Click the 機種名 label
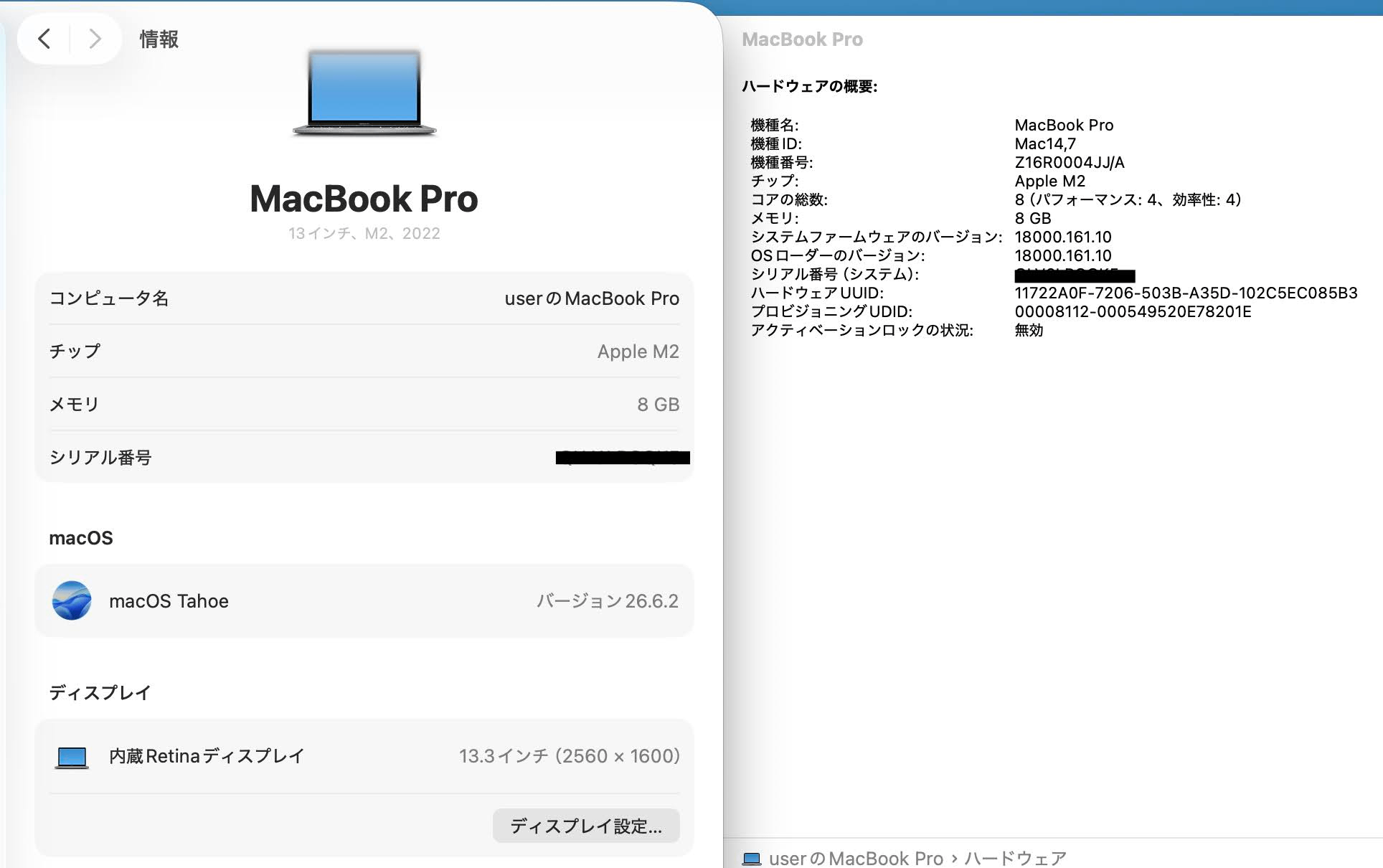This screenshot has width=1383, height=868. (x=775, y=126)
